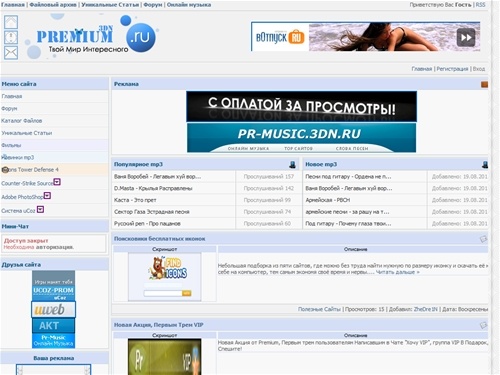Click the RSS link at top right
Image resolution: width=500 pixels, height=375 pixels.
(480, 5)
